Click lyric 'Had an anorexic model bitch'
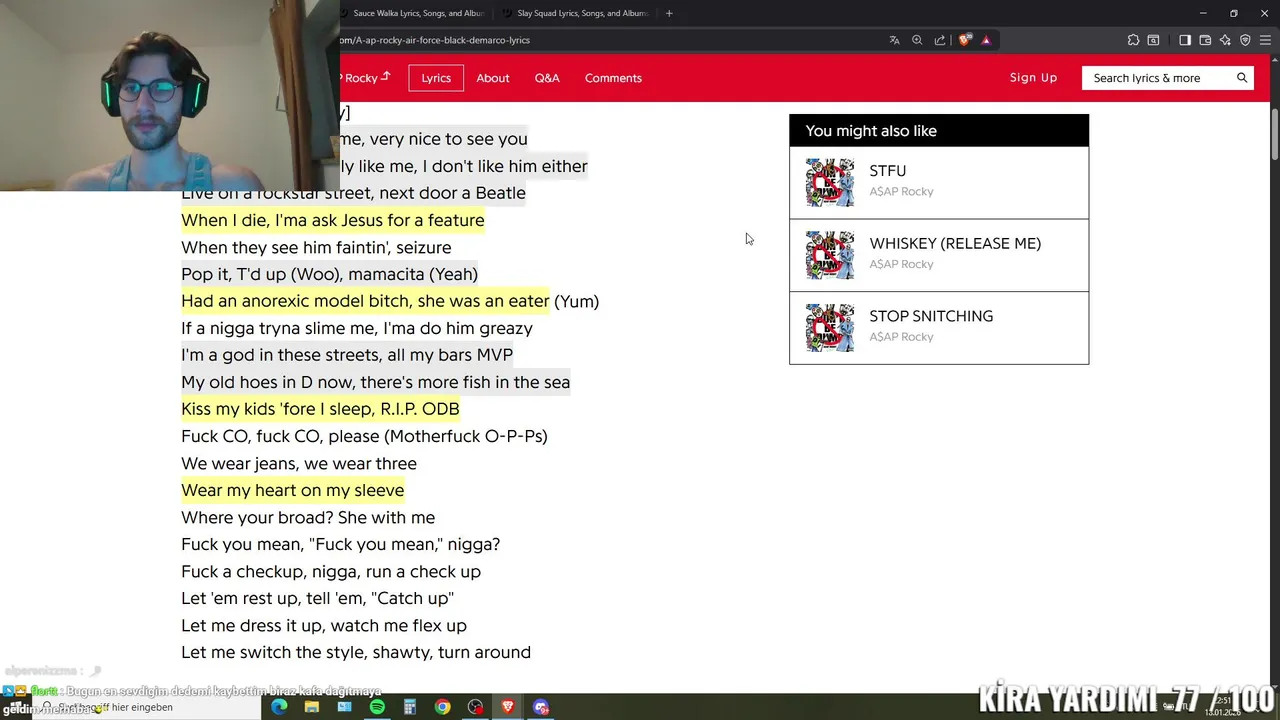This screenshot has width=1280, height=720. click(365, 301)
